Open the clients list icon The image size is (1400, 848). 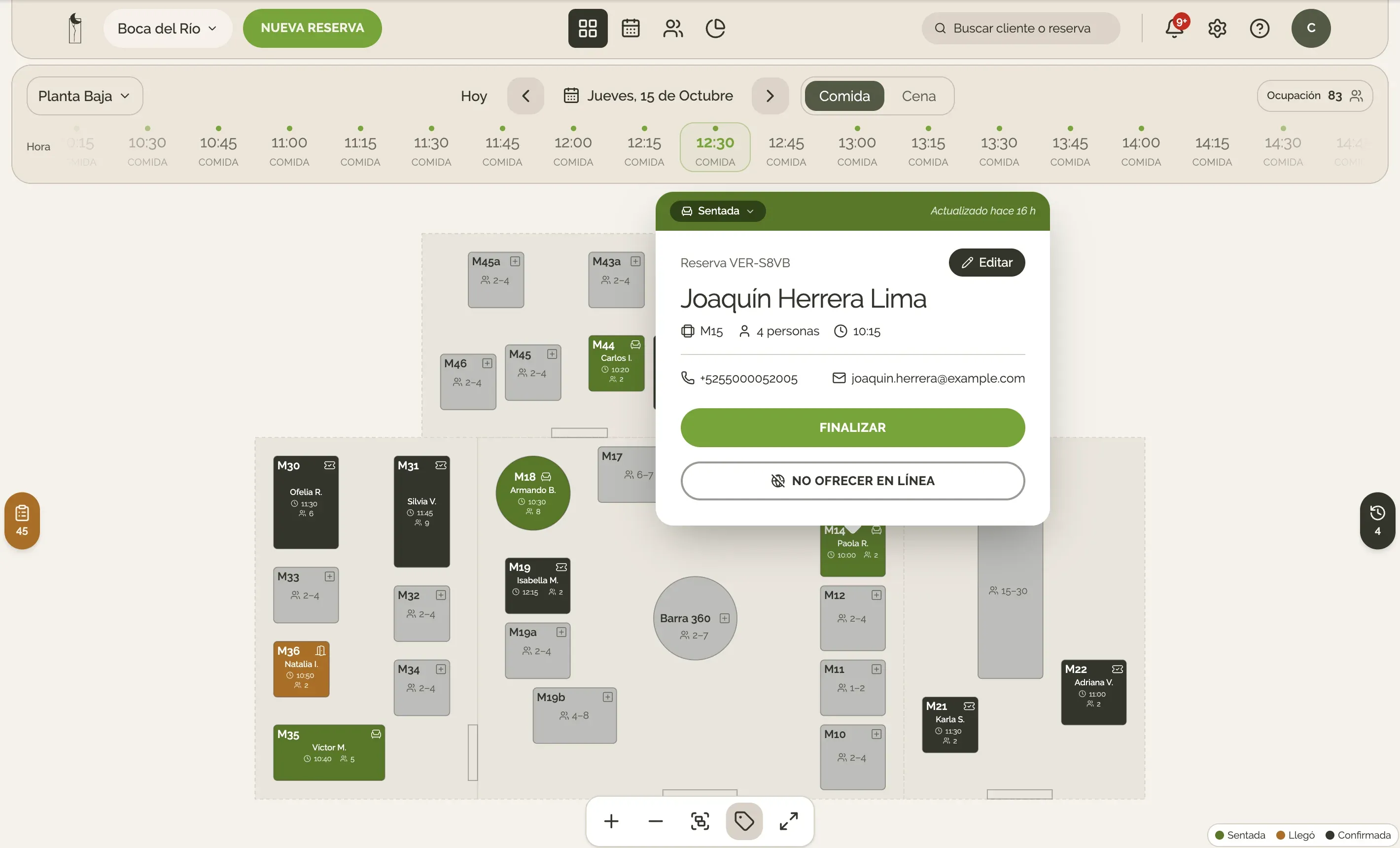coord(673,28)
